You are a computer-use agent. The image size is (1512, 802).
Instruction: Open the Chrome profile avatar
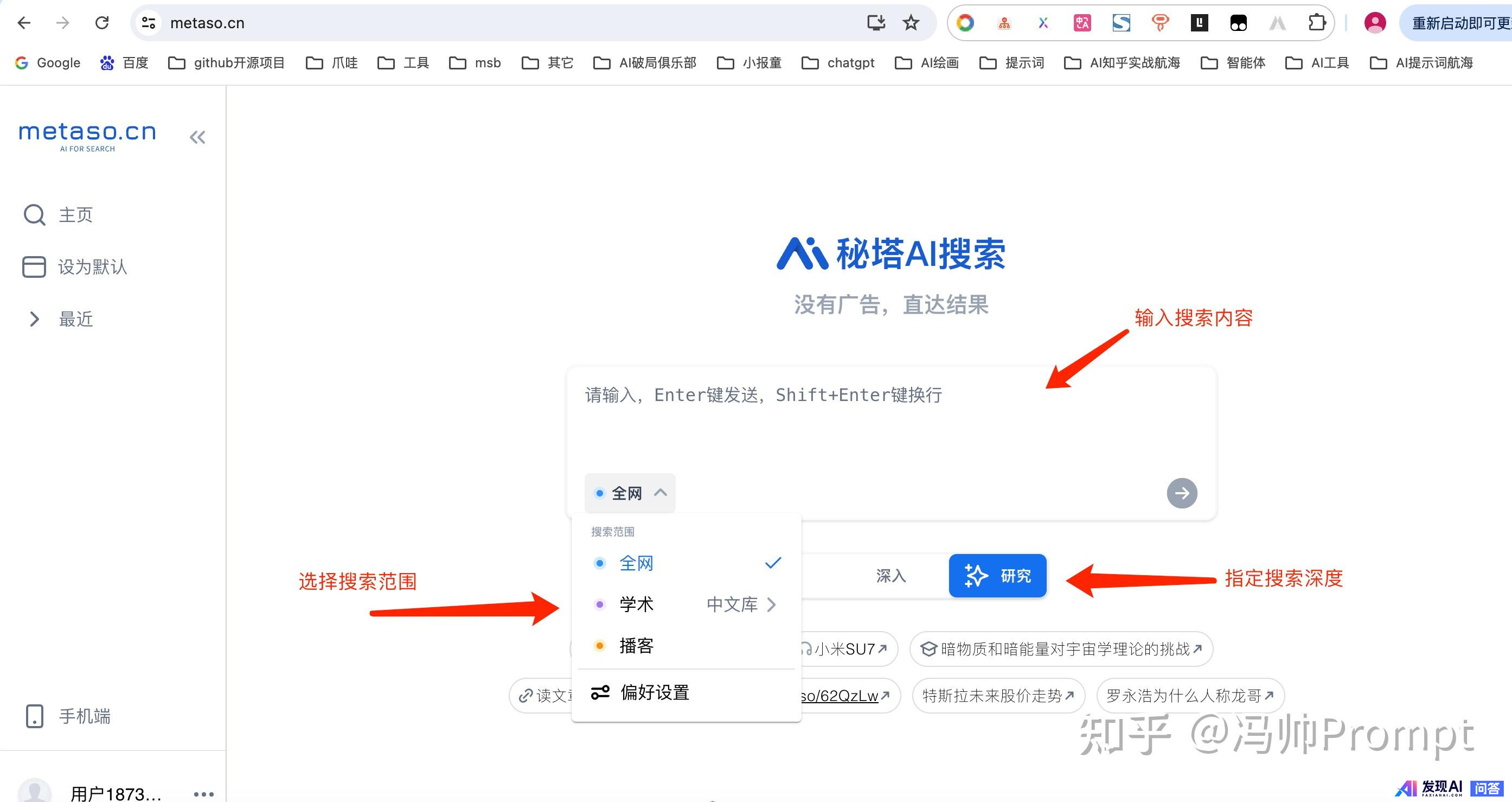[x=1375, y=23]
